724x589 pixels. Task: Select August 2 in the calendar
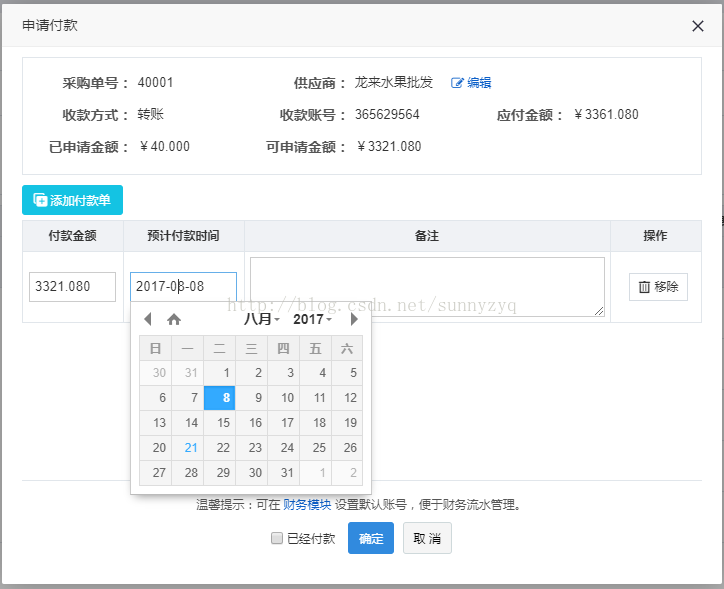click(252, 373)
